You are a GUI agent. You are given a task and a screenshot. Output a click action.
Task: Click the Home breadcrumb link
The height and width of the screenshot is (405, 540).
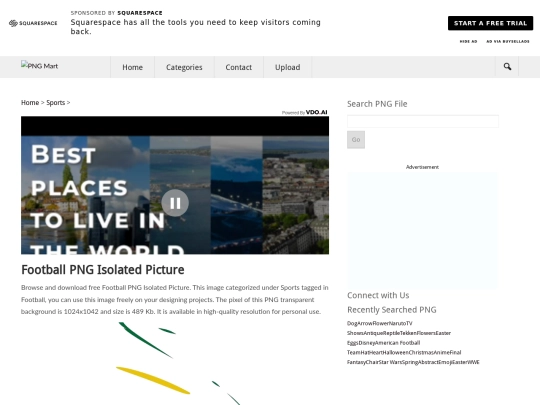tap(30, 103)
